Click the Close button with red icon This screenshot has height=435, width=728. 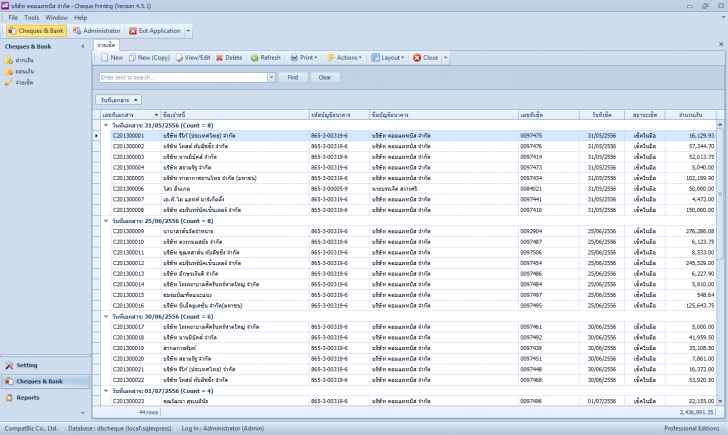click(426, 58)
